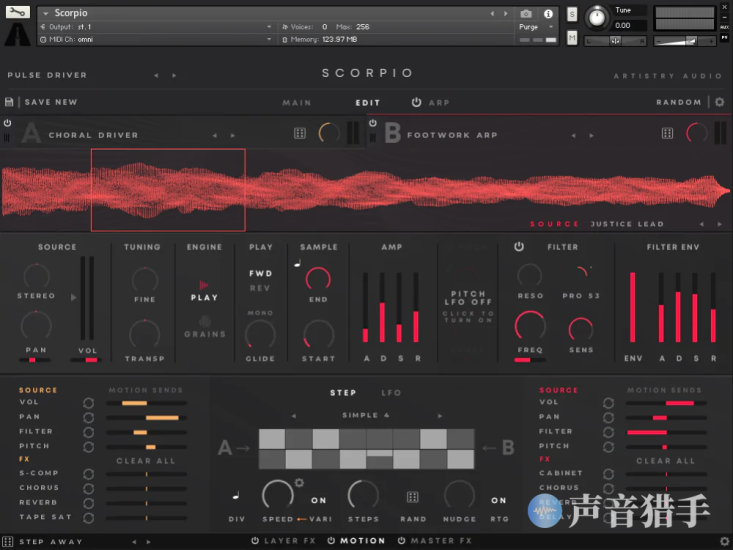
Task: Select layer A Choral Driver
Action: point(93,135)
